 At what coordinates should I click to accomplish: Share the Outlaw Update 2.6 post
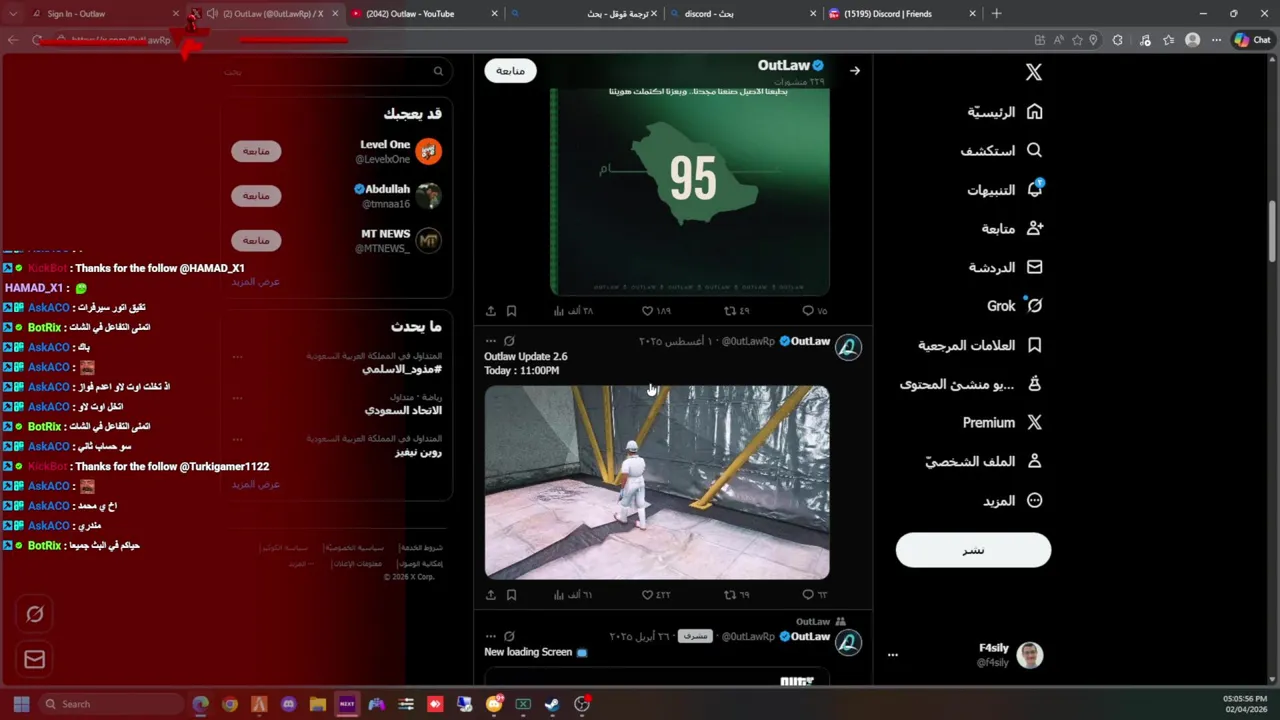491,595
